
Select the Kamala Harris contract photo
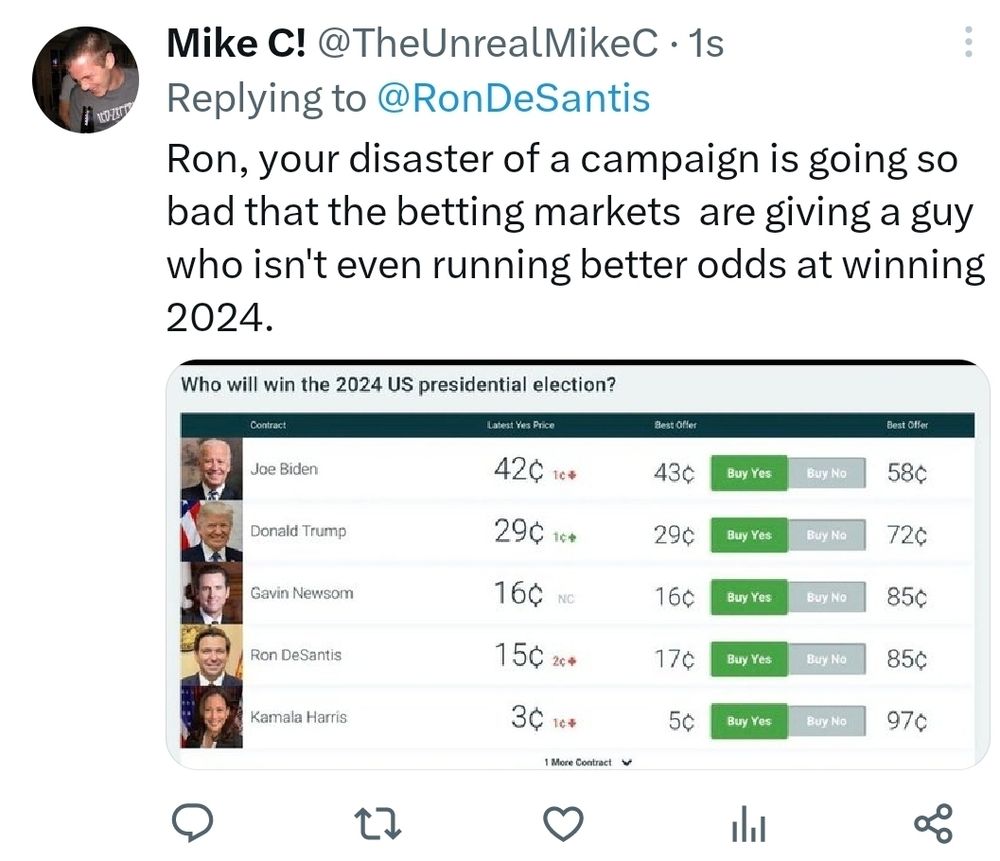coord(212,717)
